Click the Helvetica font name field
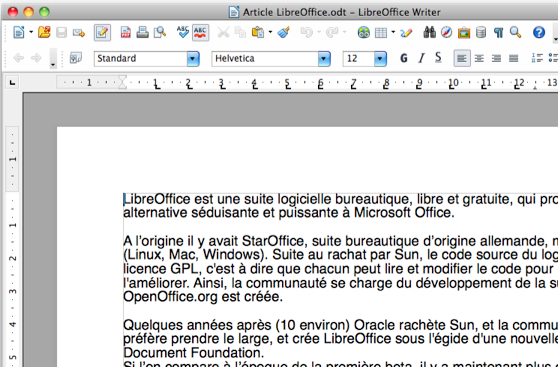 (265, 58)
